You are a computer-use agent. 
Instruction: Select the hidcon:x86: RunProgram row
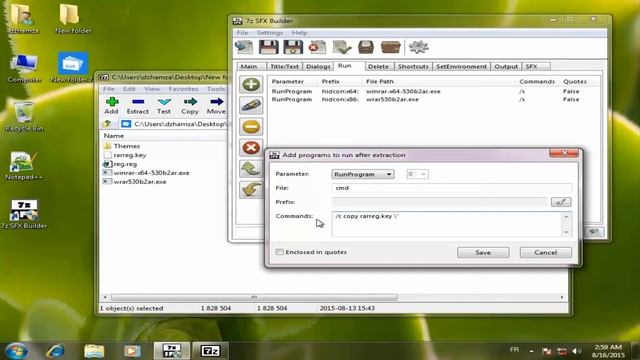tap(433, 100)
